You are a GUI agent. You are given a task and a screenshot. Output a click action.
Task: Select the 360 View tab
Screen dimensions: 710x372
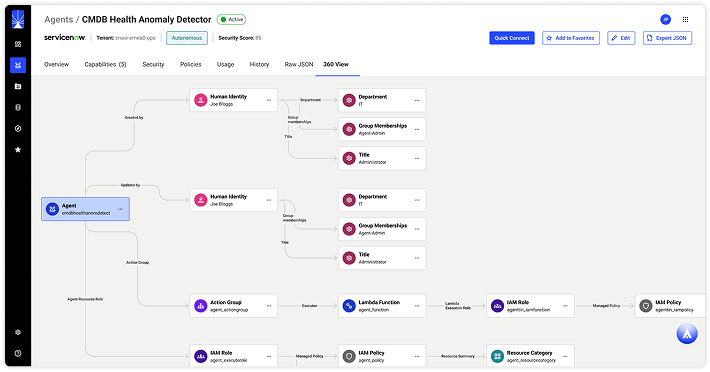(336, 64)
